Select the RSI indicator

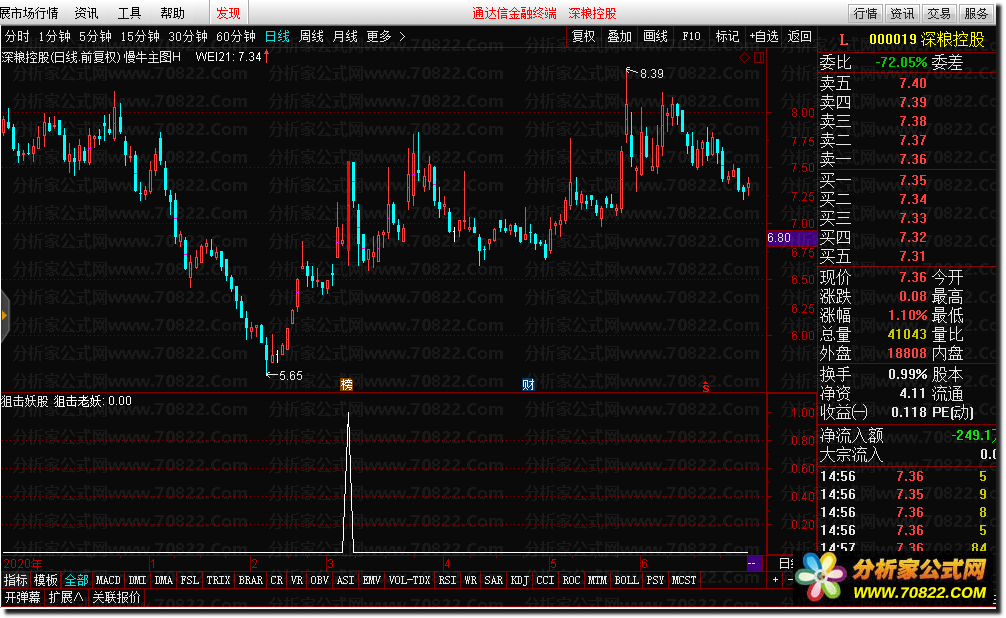(x=447, y=580)
